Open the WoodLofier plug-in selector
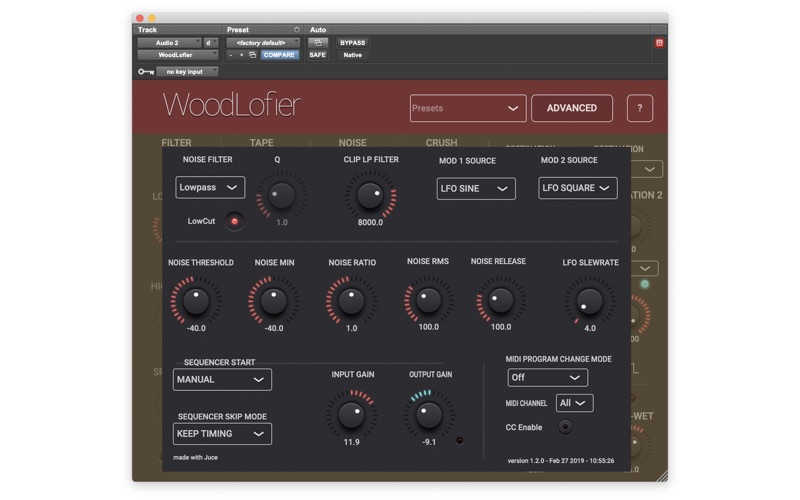Viewport: 800px width, 500px height. pyautogui.click(x=178, y=55)
